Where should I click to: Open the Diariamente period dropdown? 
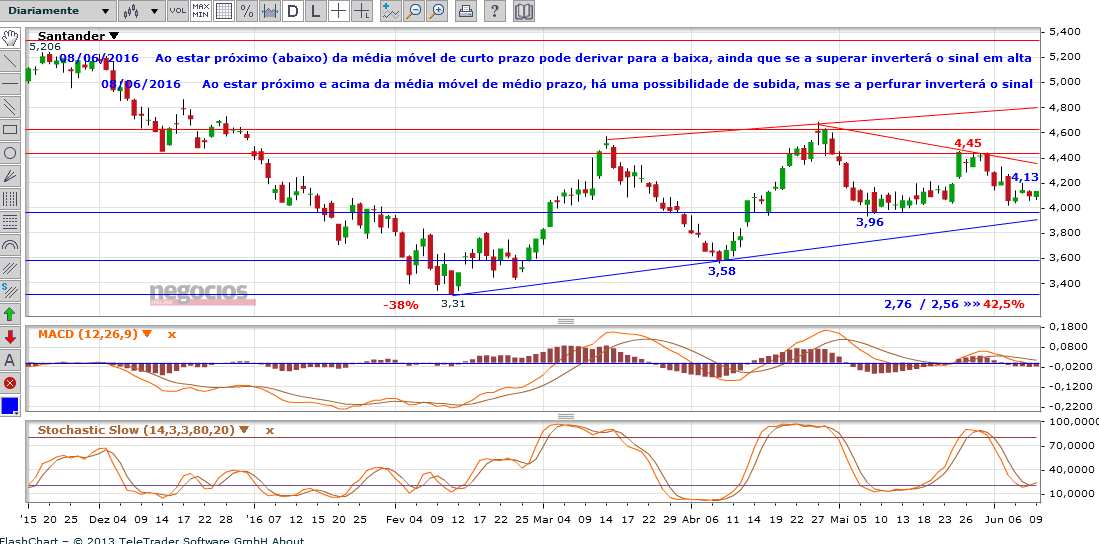(57, 11)
